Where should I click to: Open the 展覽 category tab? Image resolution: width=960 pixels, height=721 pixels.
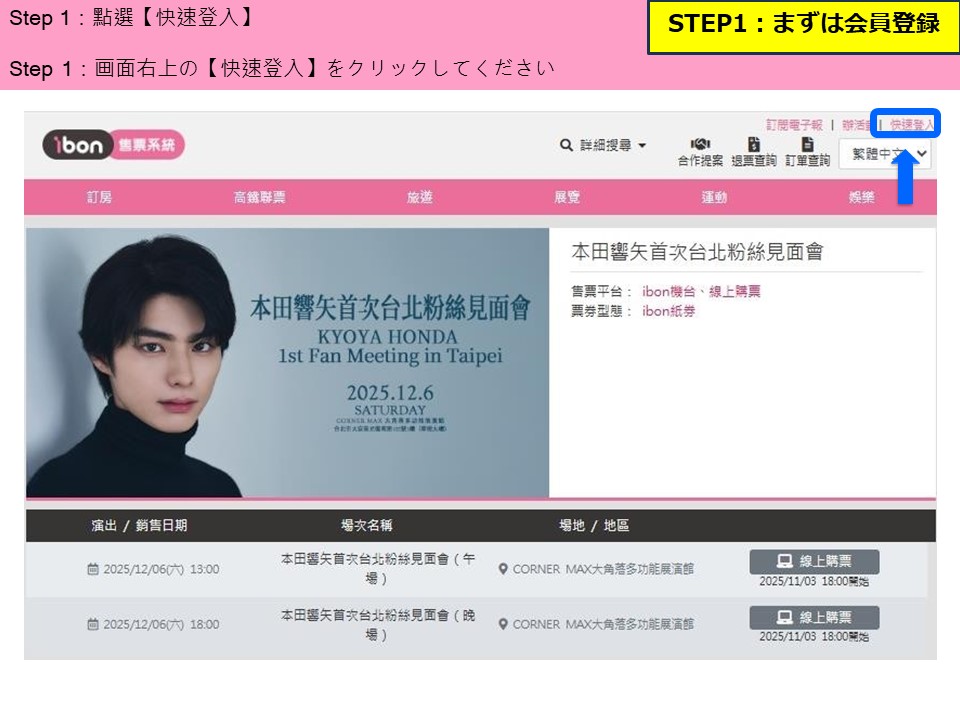tap(567, 197)
